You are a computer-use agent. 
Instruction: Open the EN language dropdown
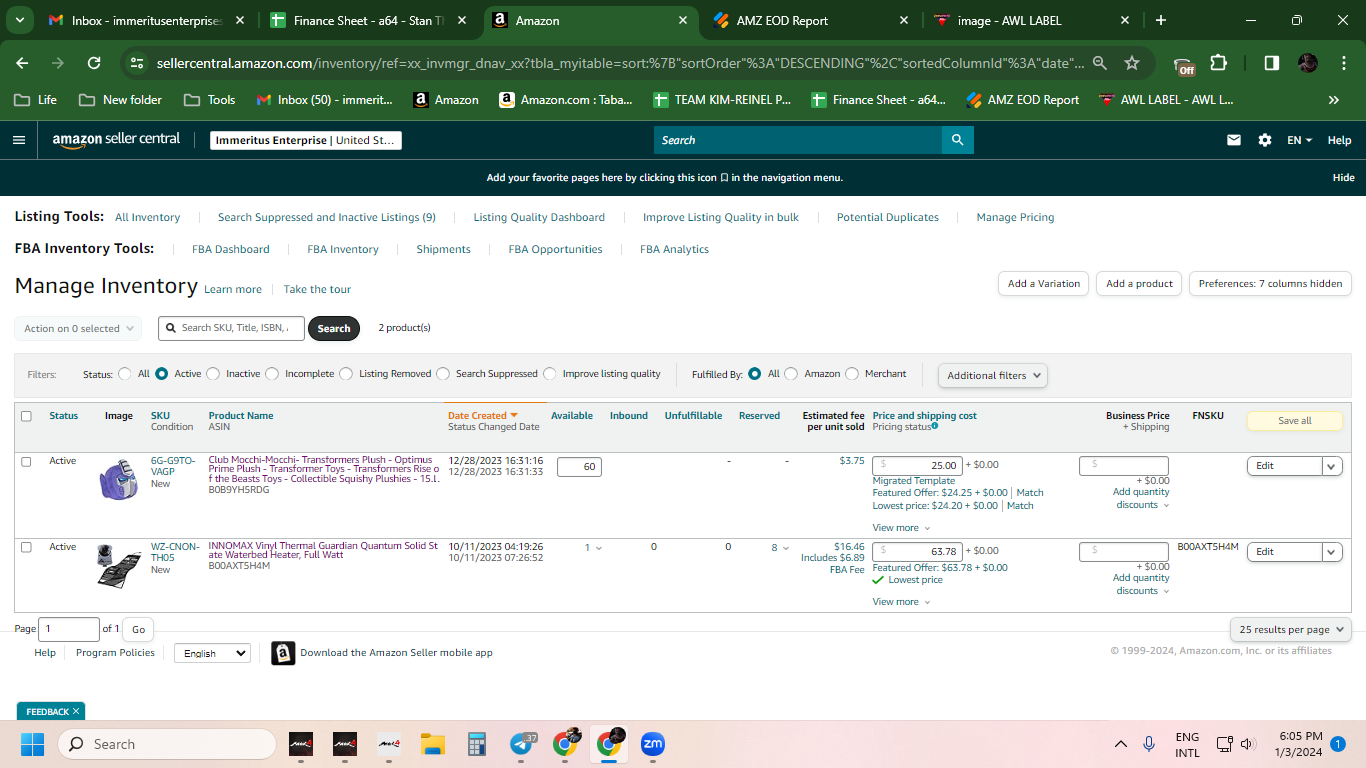coord(1299,140)
